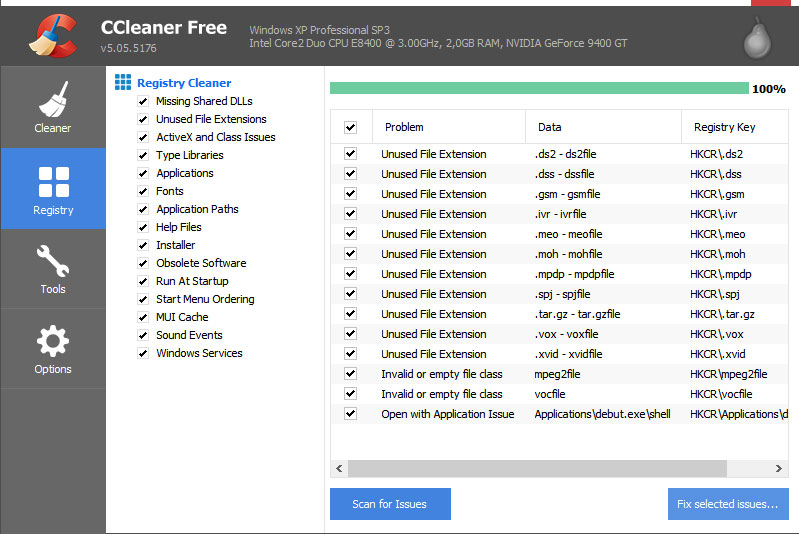
Task: Uncheck the .tar.gz issue row
Action: pyautogui.click(x=351, y=313)
